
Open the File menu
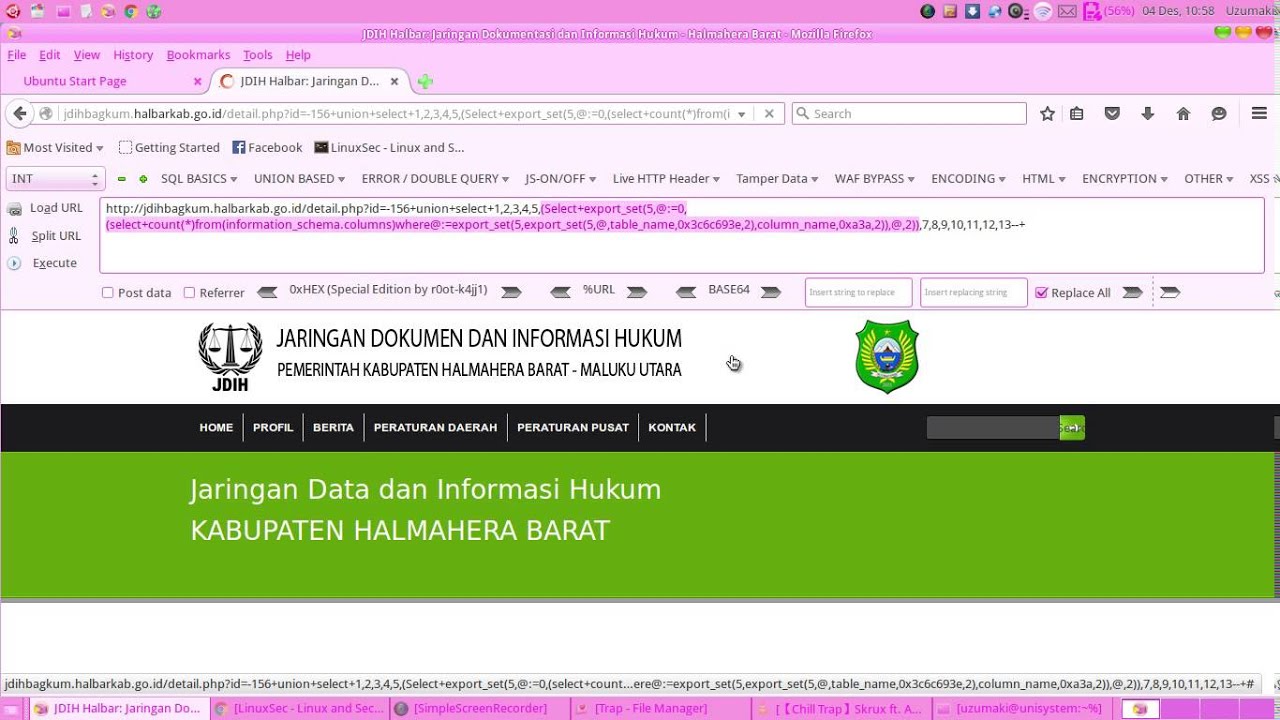click(16, 55)
